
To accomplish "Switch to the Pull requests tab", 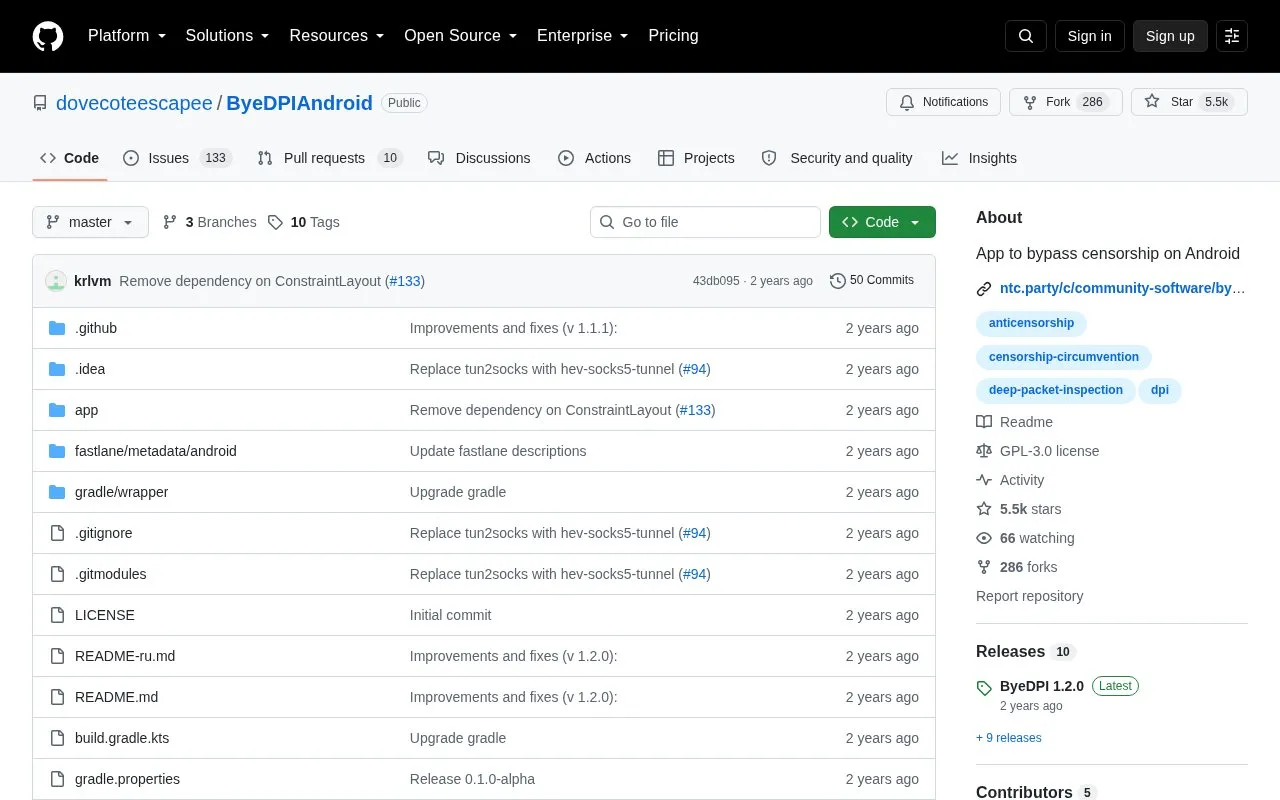I will tap(330, 158).
